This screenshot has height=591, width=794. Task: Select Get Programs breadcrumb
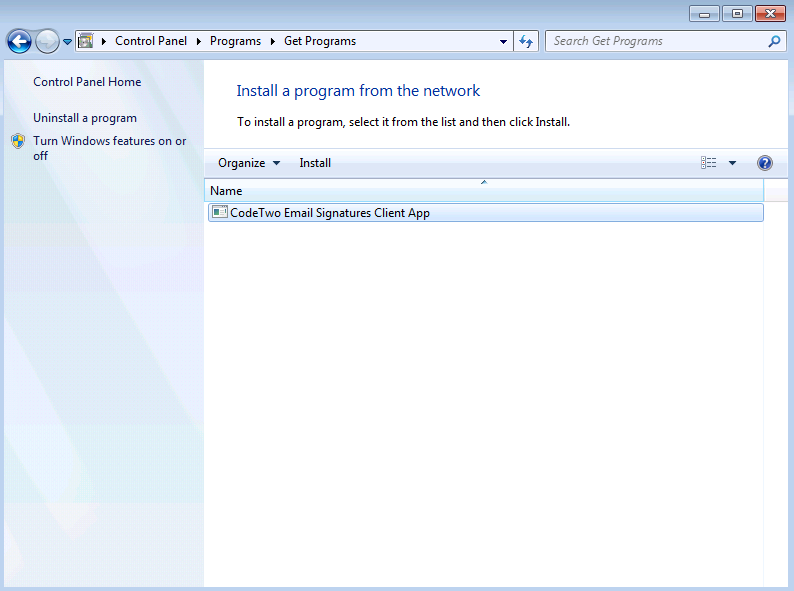point(320,41)
